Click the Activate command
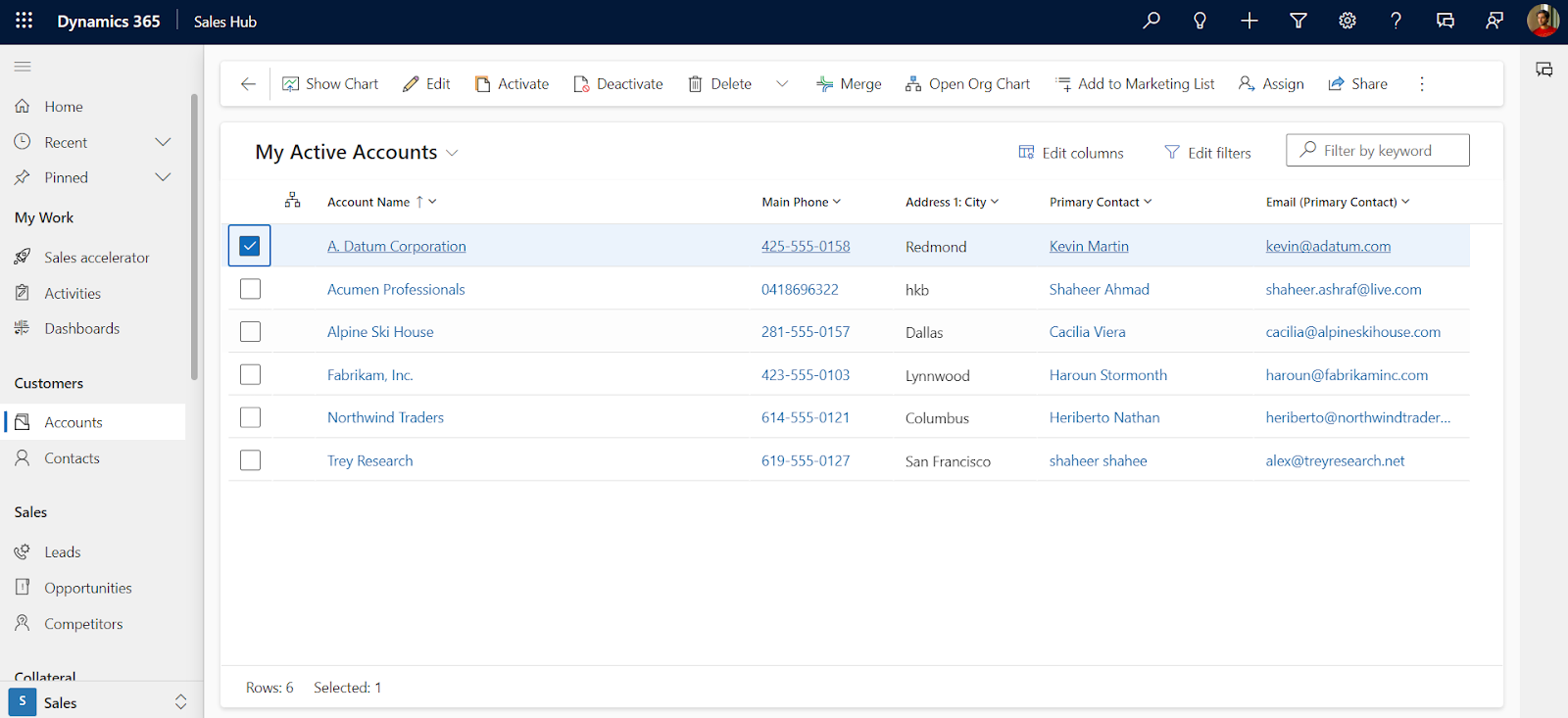This screenshot has height=718, width=1568. (x=512, y=84)
